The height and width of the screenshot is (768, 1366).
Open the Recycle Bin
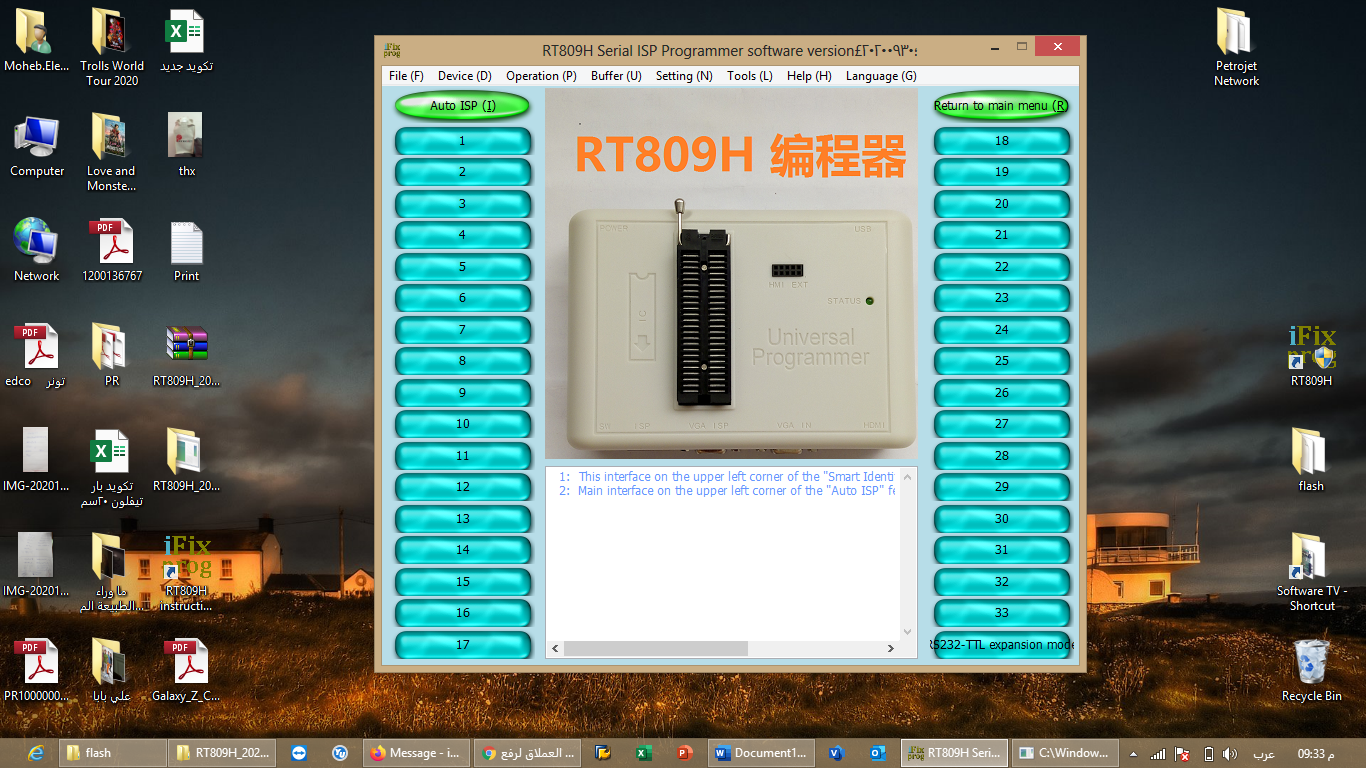click(1311, 672)
